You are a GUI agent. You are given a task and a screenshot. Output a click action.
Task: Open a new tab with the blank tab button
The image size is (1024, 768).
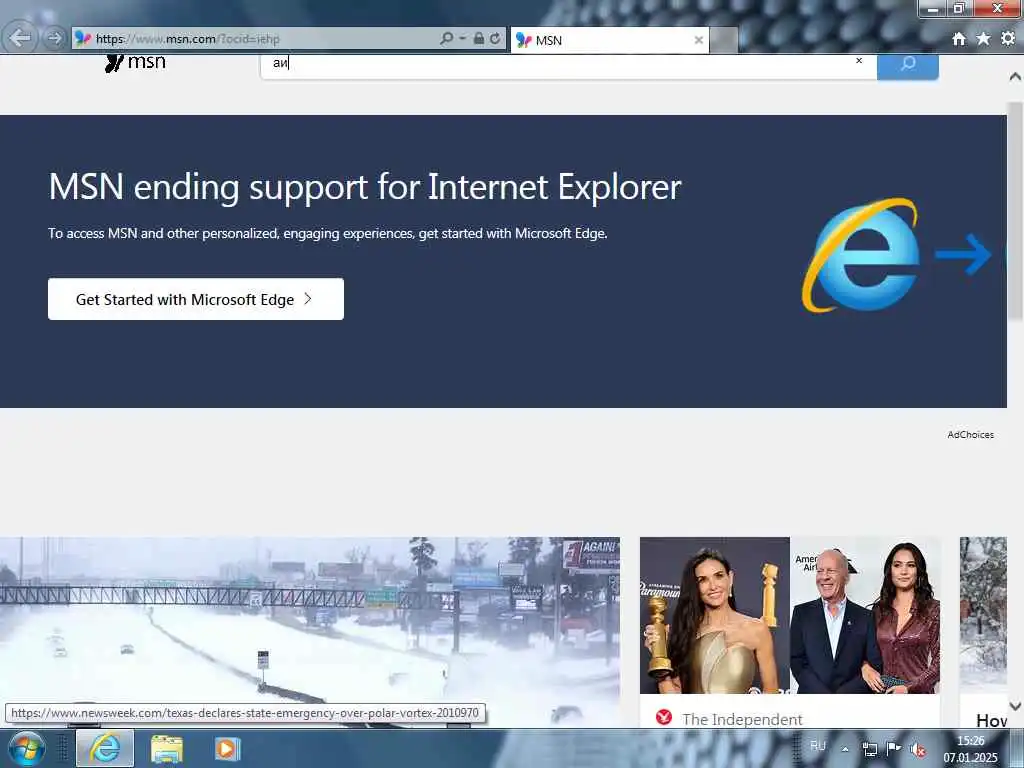[724, 40]
